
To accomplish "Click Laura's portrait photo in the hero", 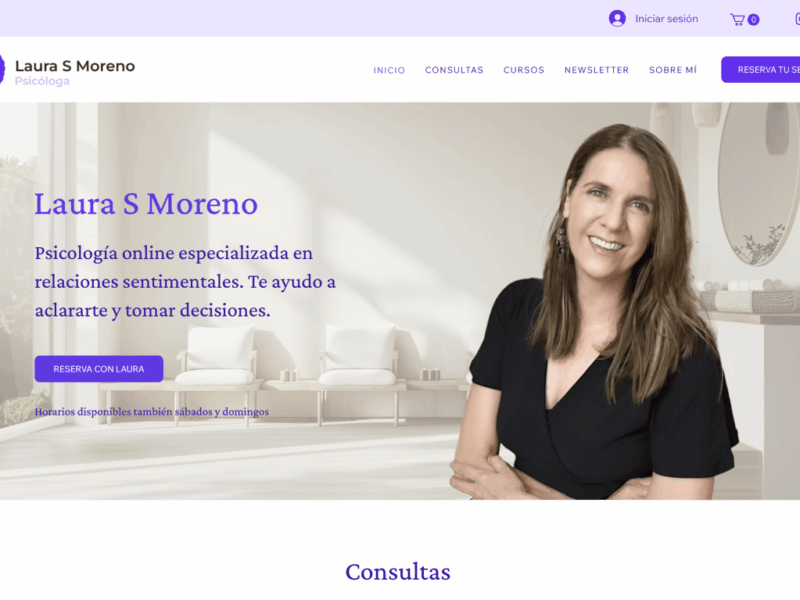I will [594, 311].
